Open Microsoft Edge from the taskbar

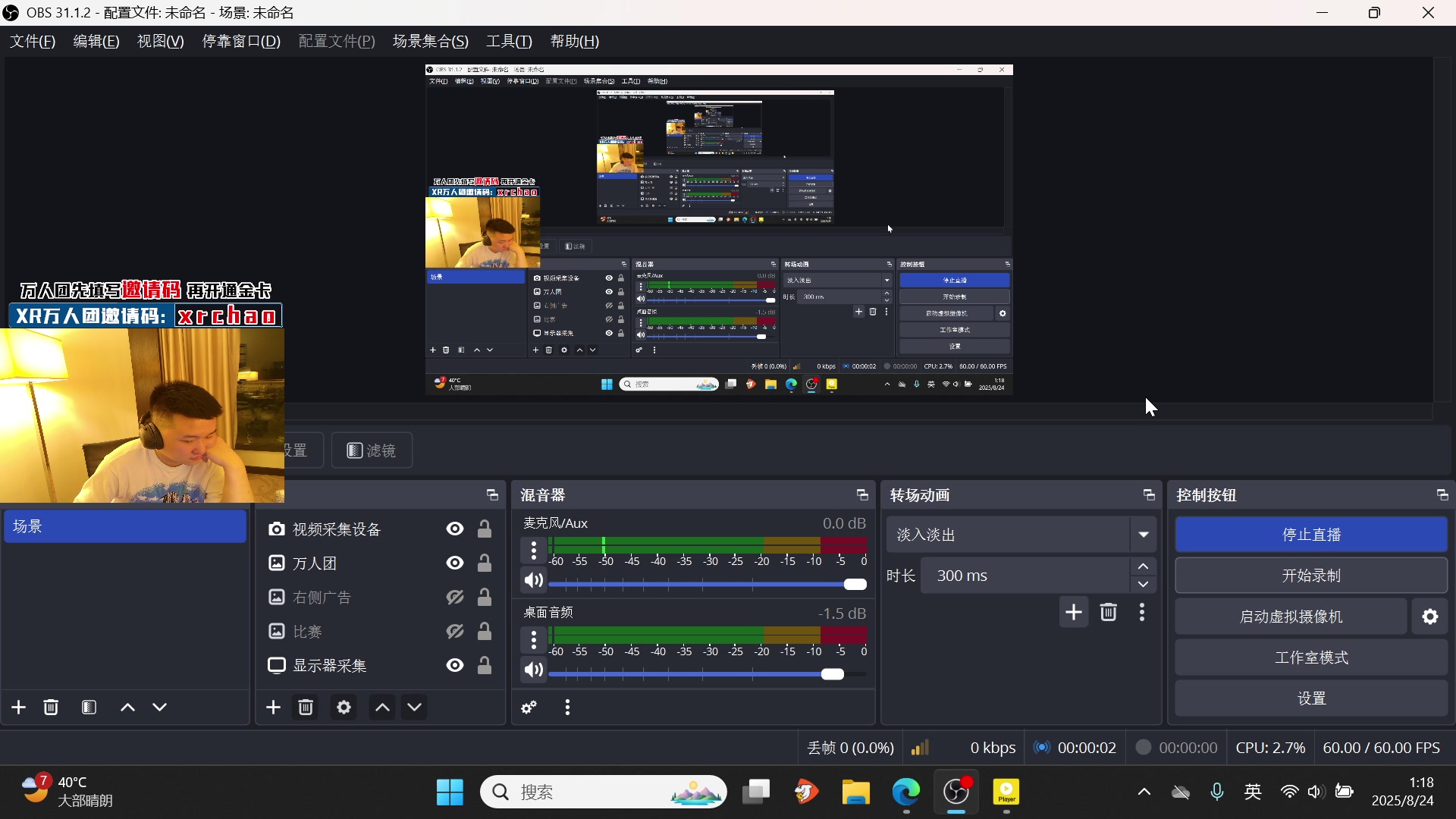tap(905, 792)
